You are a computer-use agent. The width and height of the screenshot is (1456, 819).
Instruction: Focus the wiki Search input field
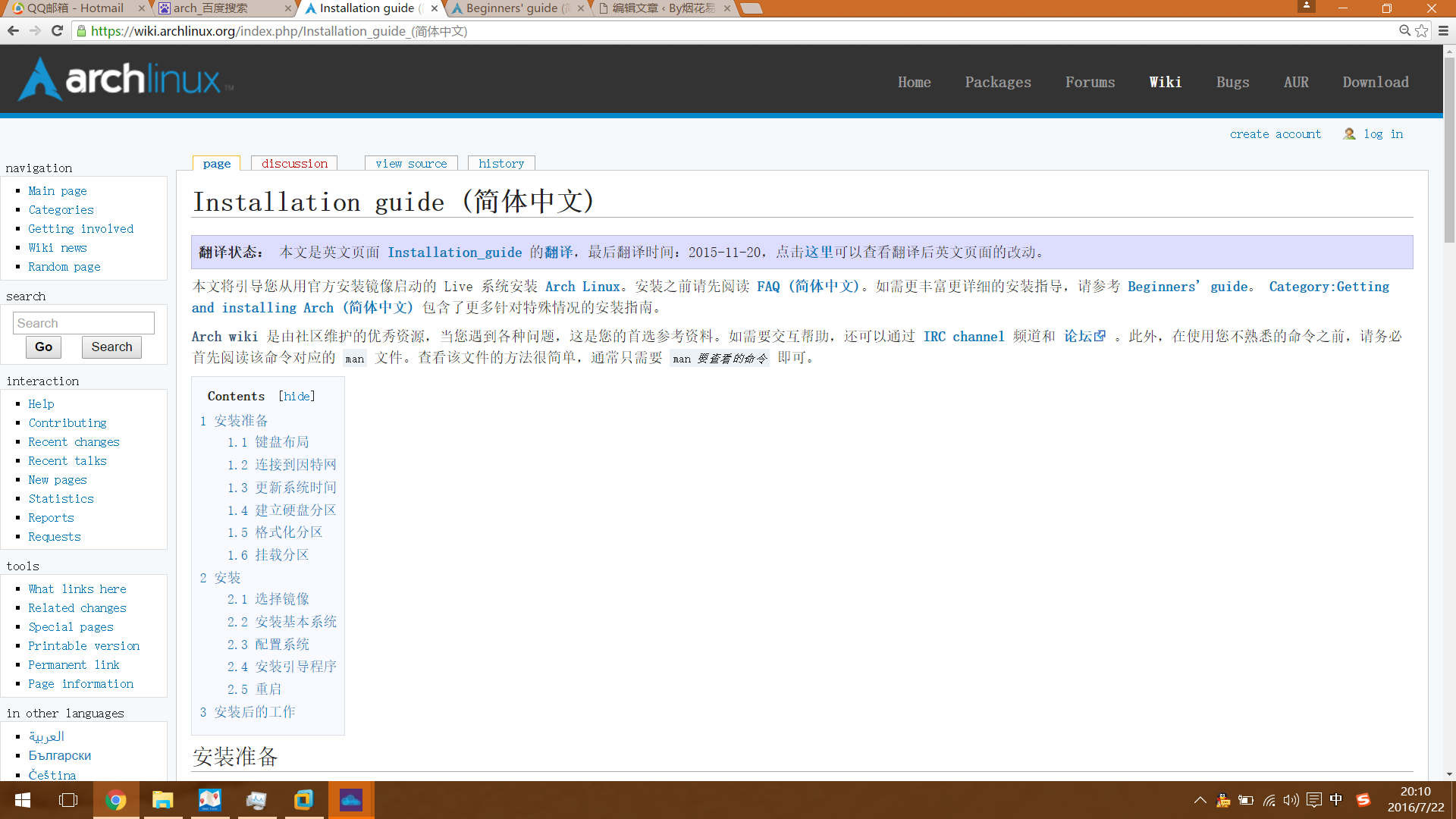tap(83, 323)
